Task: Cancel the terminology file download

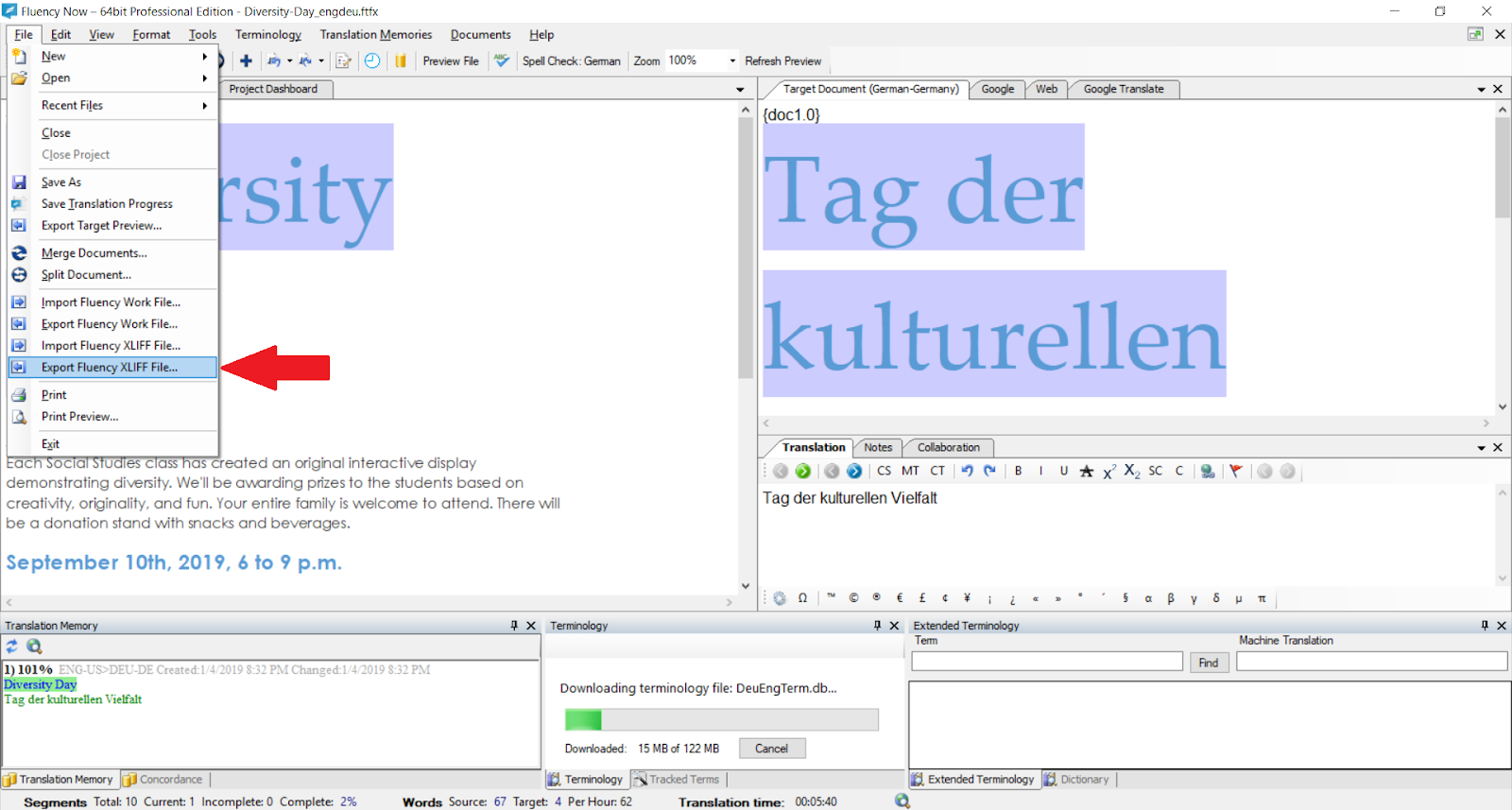Action: coord(771,749)
